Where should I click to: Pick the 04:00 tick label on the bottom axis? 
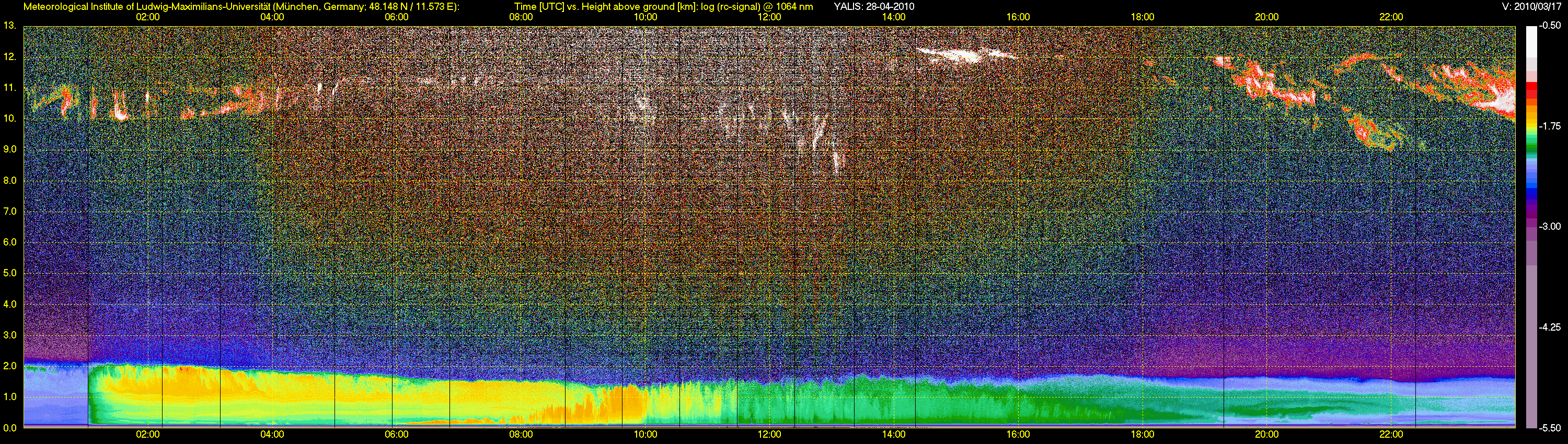click(x=272, y=435)
